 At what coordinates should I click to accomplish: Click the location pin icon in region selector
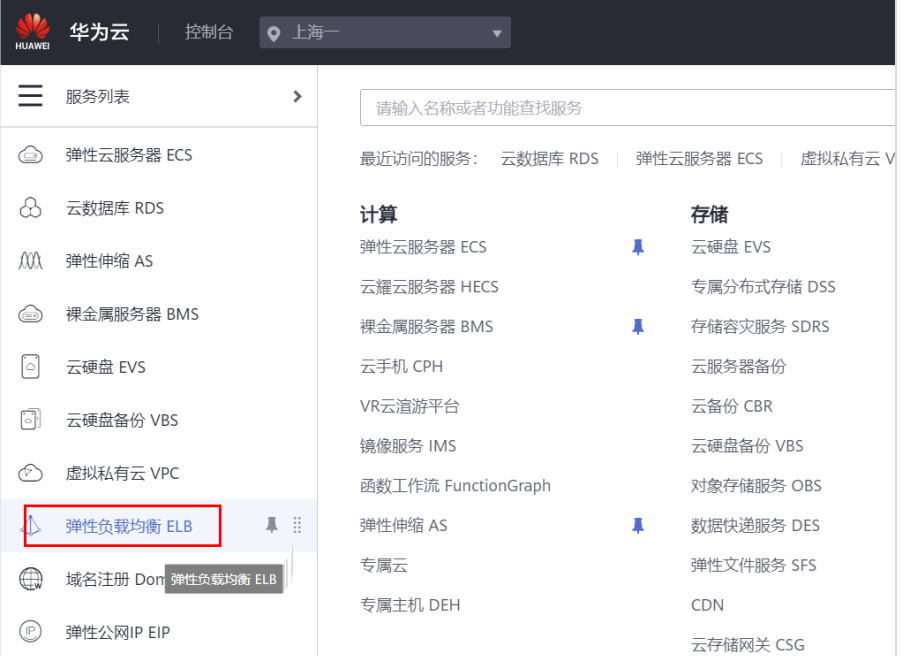[273, 34]
